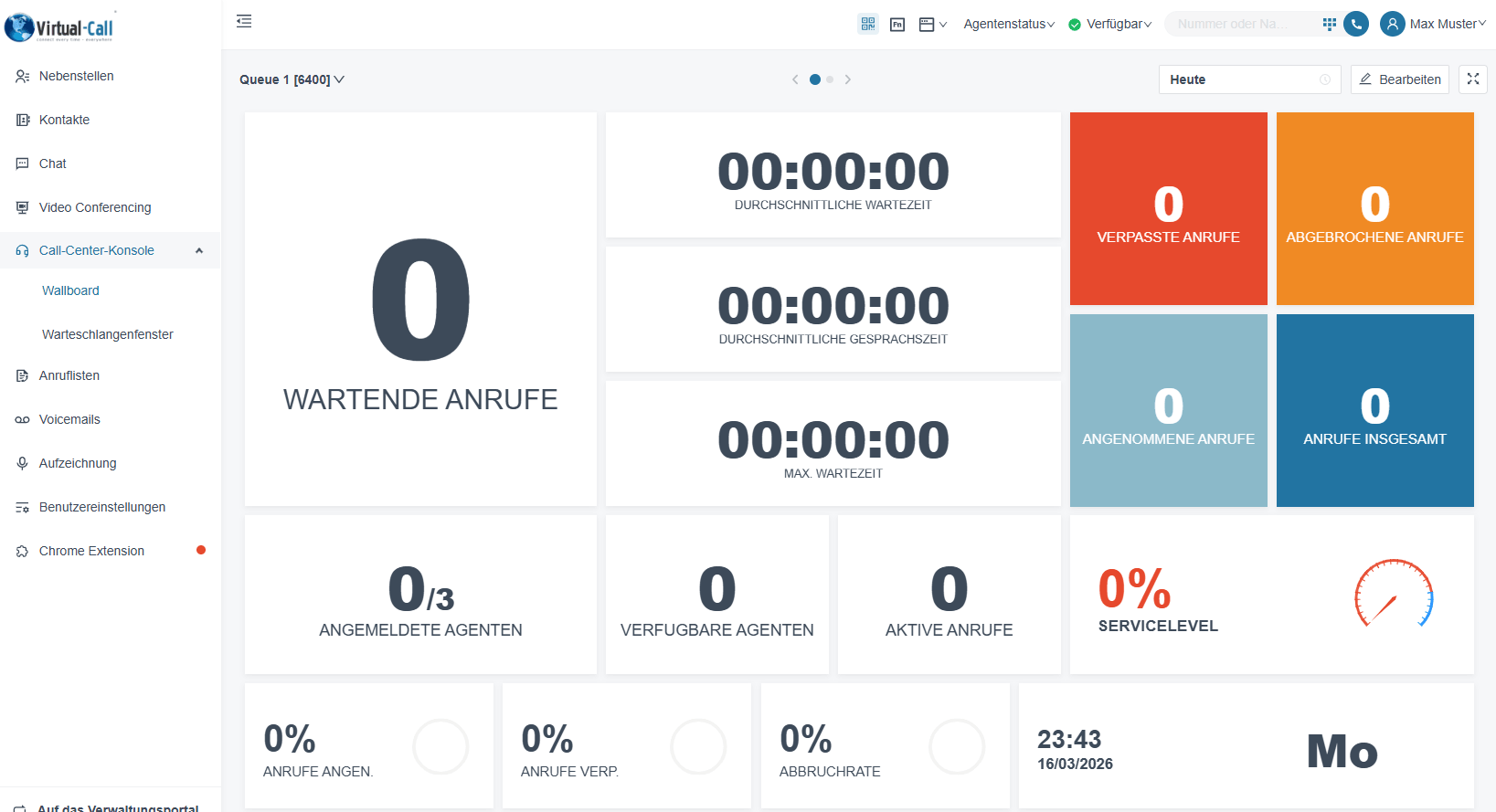Open the Verfügbar status dropdown

(x=1110, y=25)
